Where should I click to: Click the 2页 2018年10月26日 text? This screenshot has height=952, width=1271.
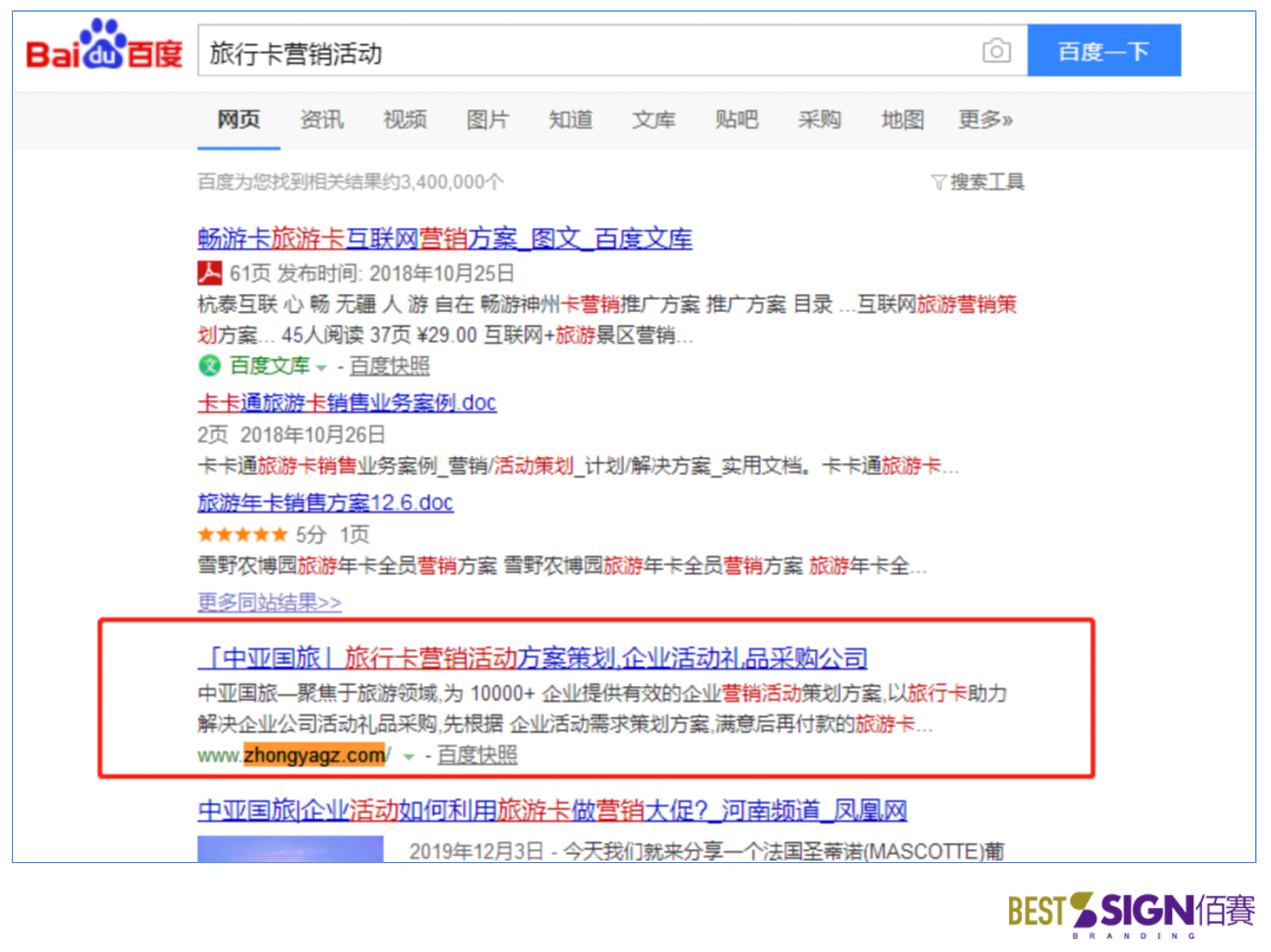tap(291, 435)
